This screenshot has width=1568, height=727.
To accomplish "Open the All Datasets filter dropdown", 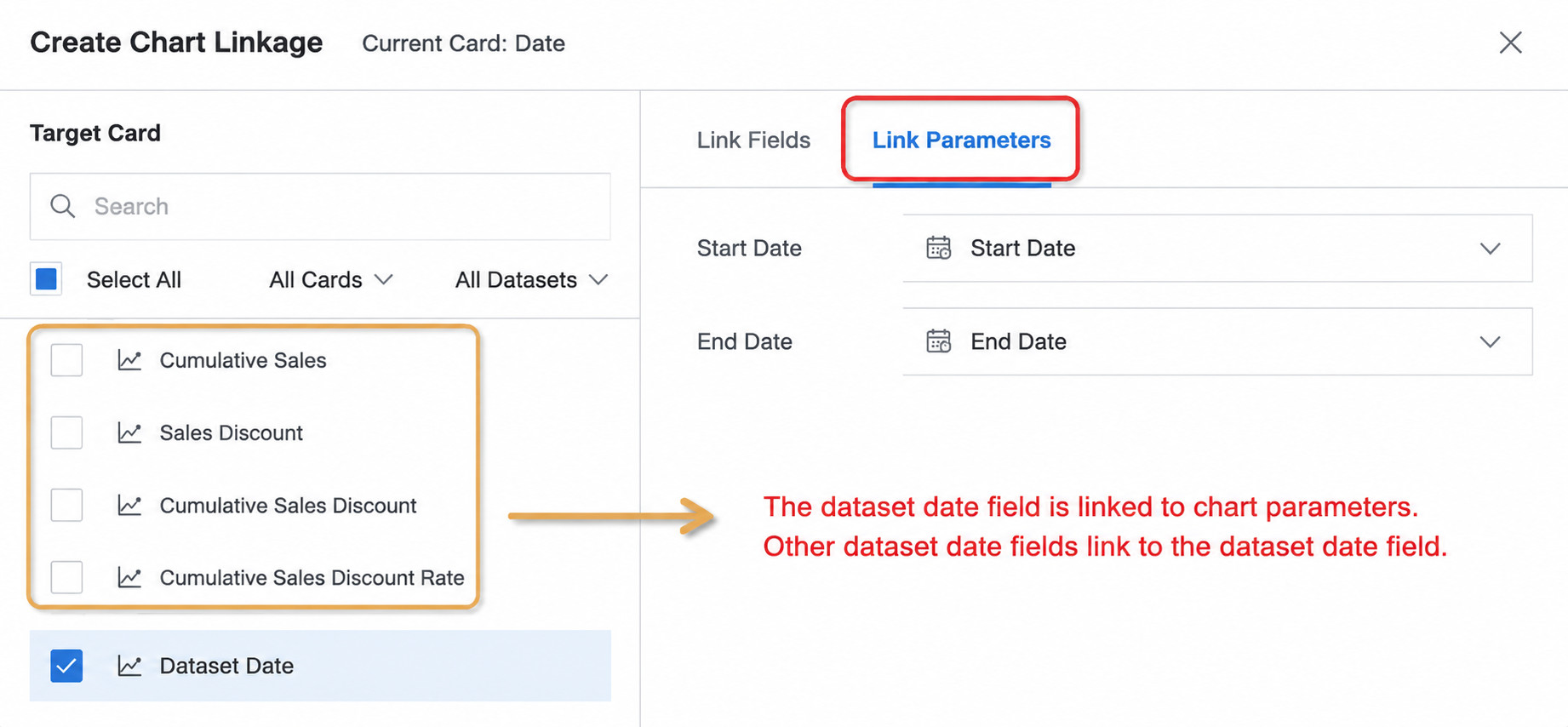I will click(x=532, y=279).
